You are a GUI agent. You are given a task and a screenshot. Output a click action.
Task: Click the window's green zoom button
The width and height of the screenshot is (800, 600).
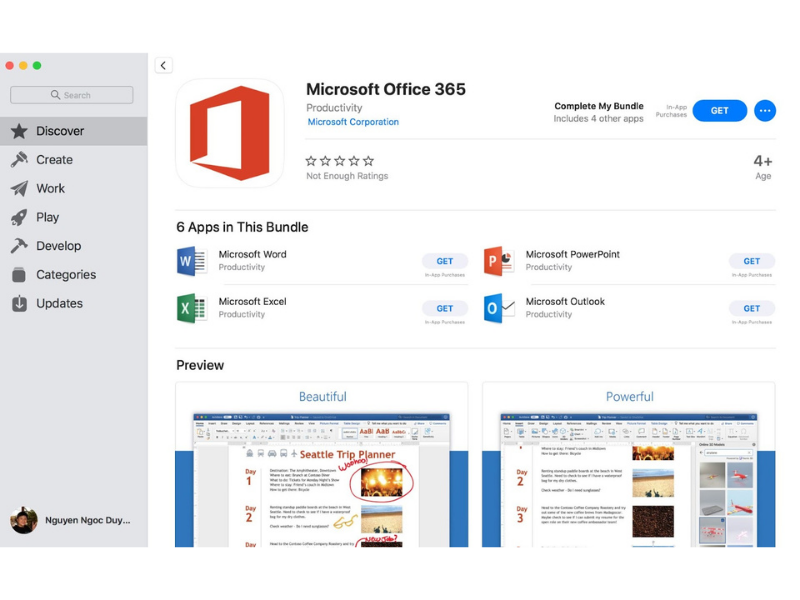click(37, 65)
